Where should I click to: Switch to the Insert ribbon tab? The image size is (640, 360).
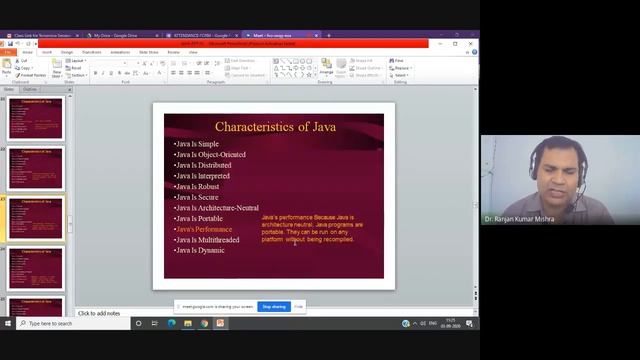(47, 52)
